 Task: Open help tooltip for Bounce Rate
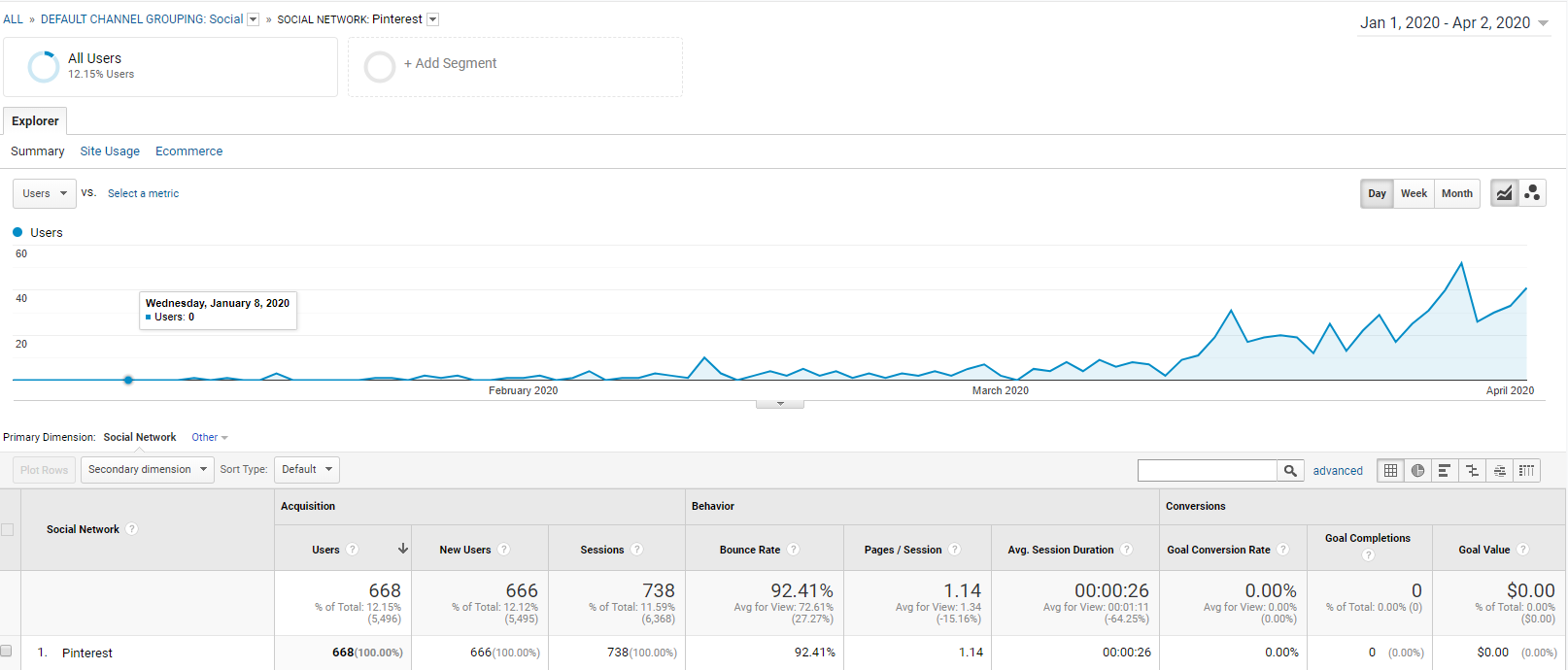pyautogui.click(x=794, y=550)
